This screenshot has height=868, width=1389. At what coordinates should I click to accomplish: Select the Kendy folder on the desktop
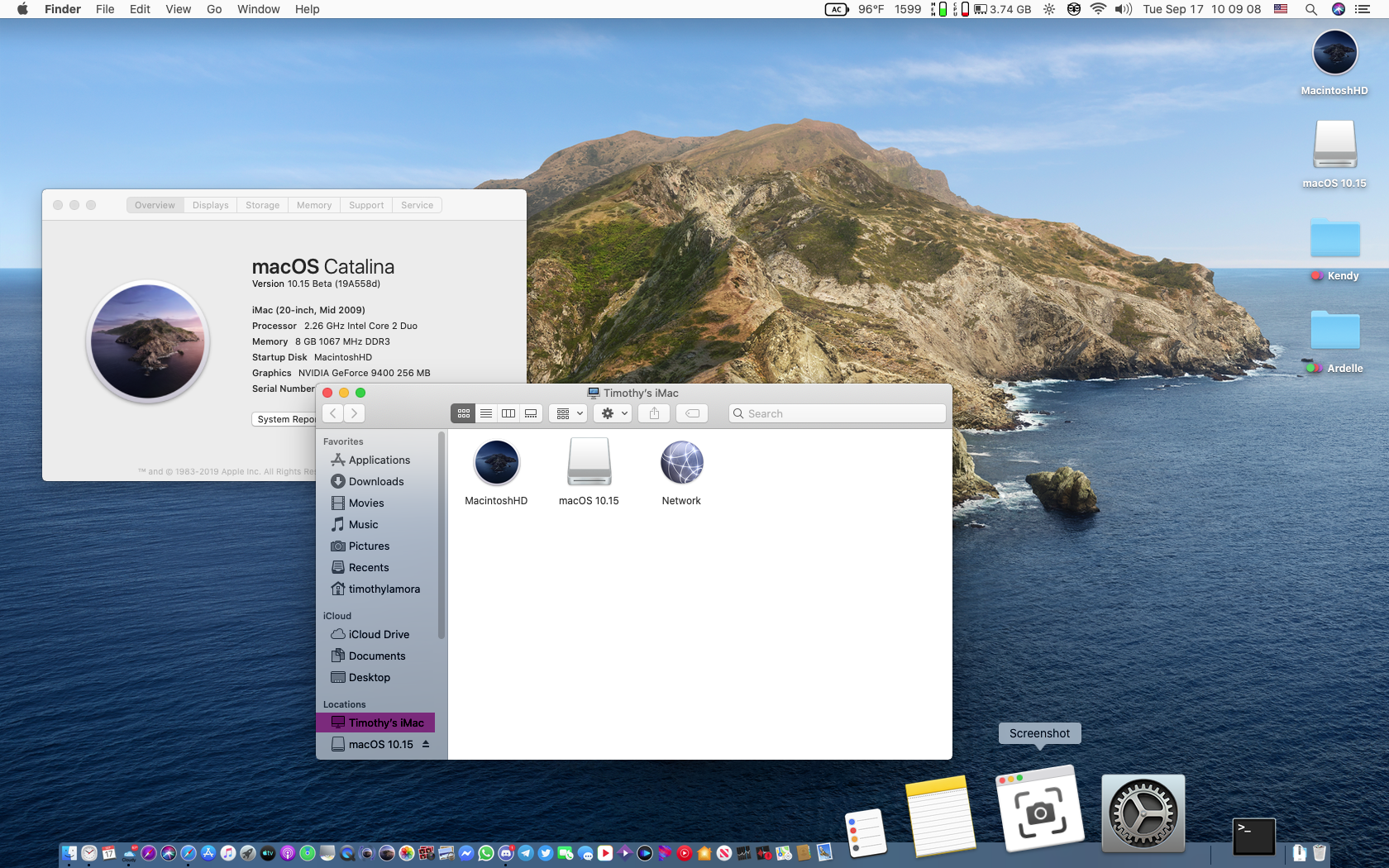click(1334, 238)
